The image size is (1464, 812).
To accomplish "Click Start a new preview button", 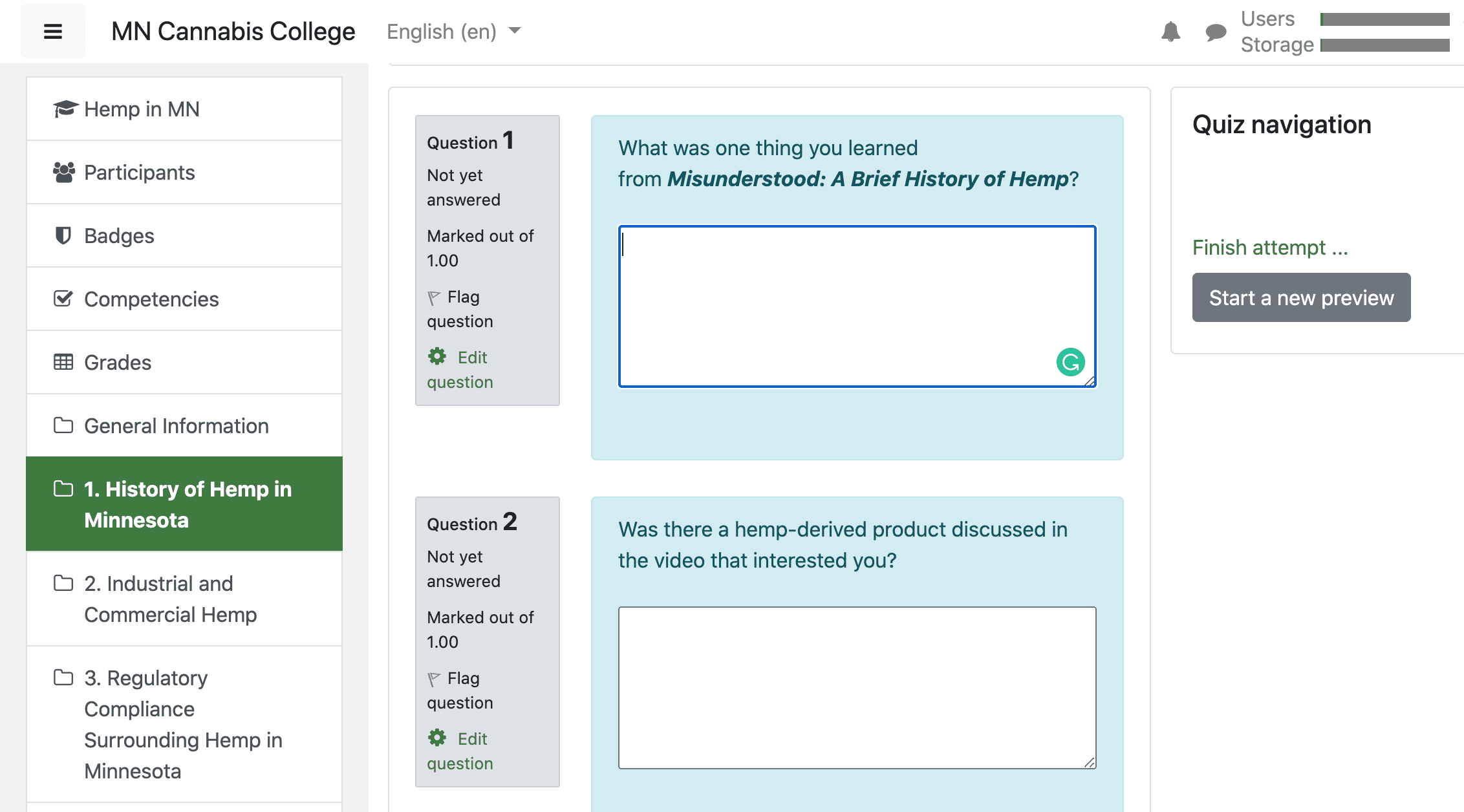I will (1301, 297).
